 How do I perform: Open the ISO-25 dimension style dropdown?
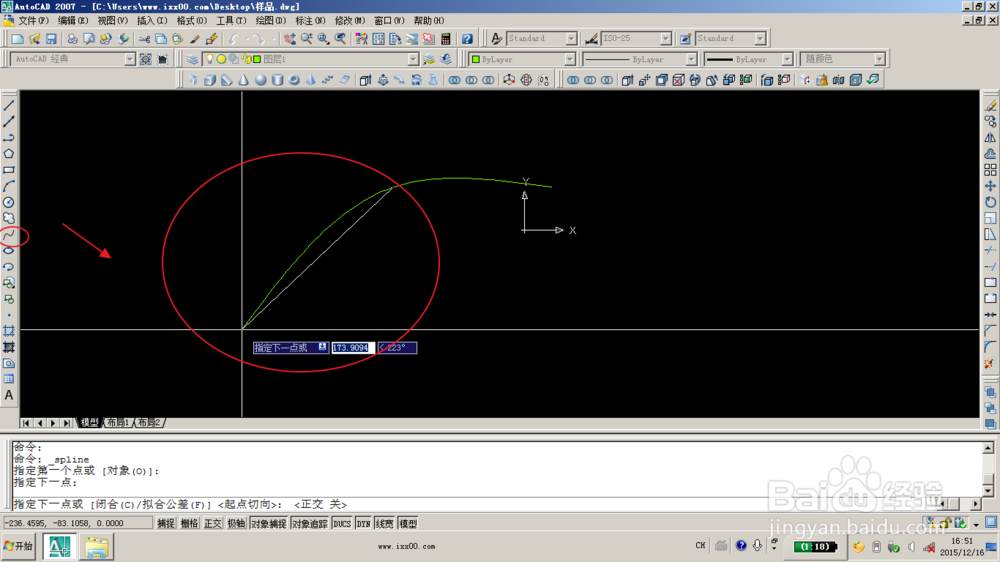point(665,39)
